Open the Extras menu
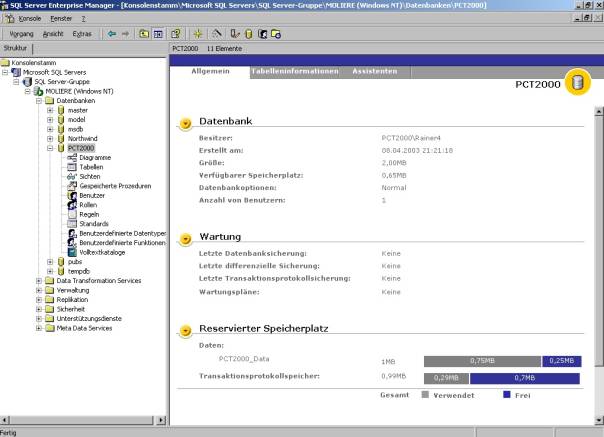Viewport: 604px width, 437px height. (82, 34)
